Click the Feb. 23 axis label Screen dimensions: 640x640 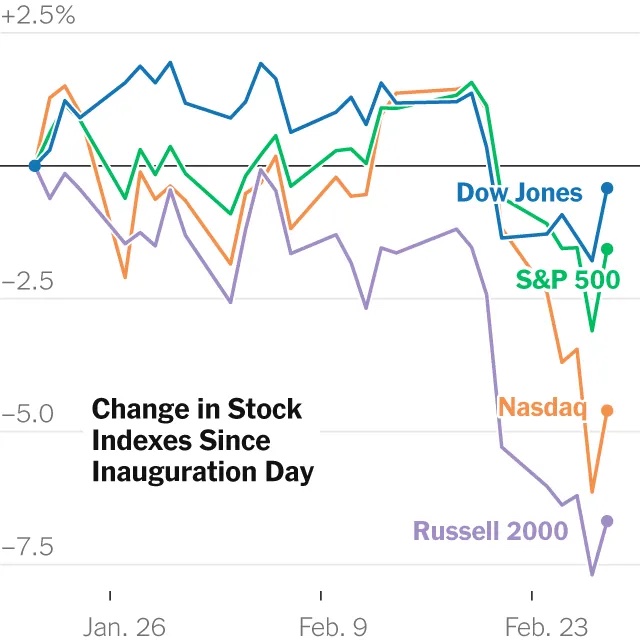[x=547, y=627]
